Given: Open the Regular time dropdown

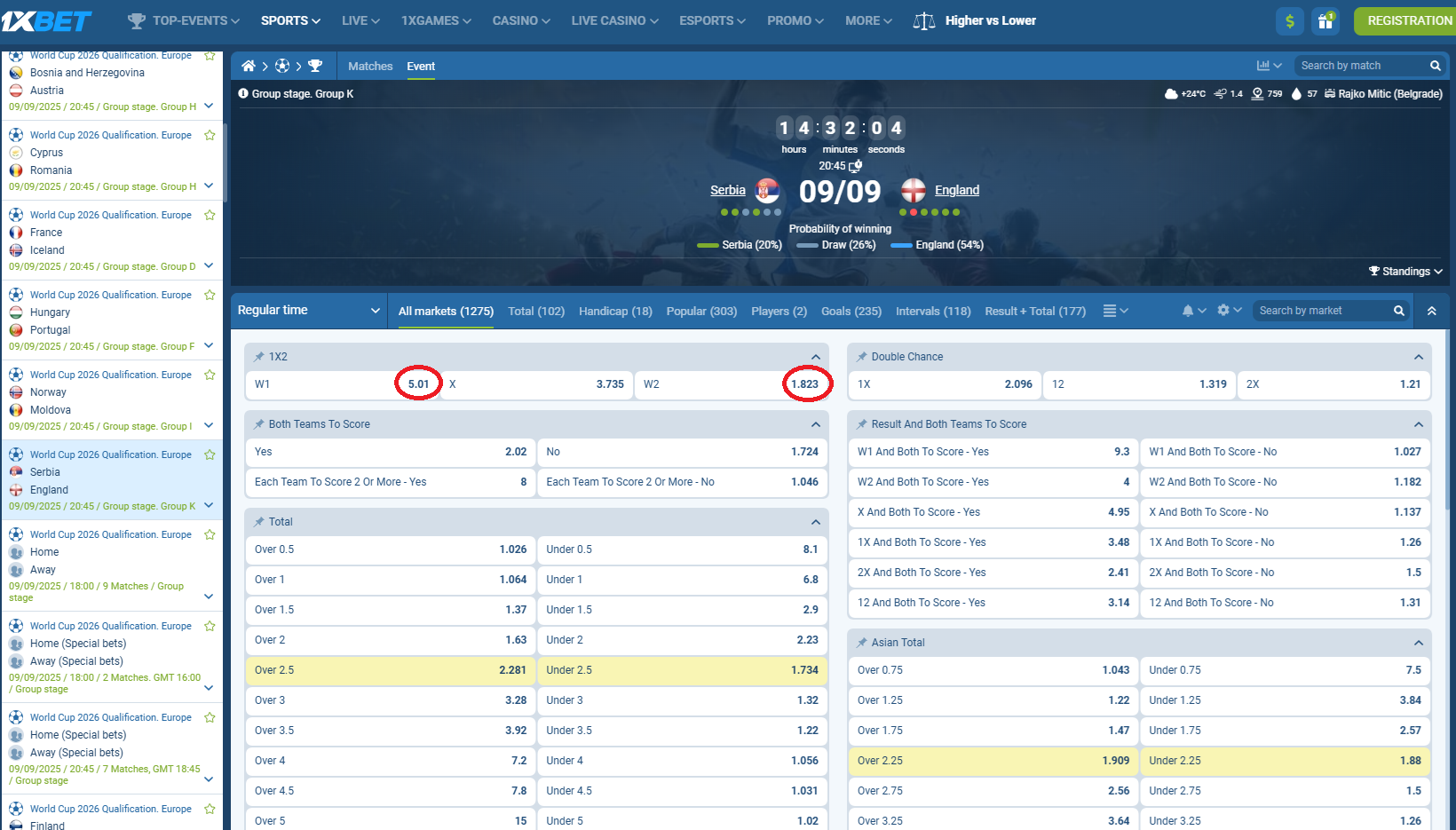Looking at the screenshot, I should click(x=309, y=311).
